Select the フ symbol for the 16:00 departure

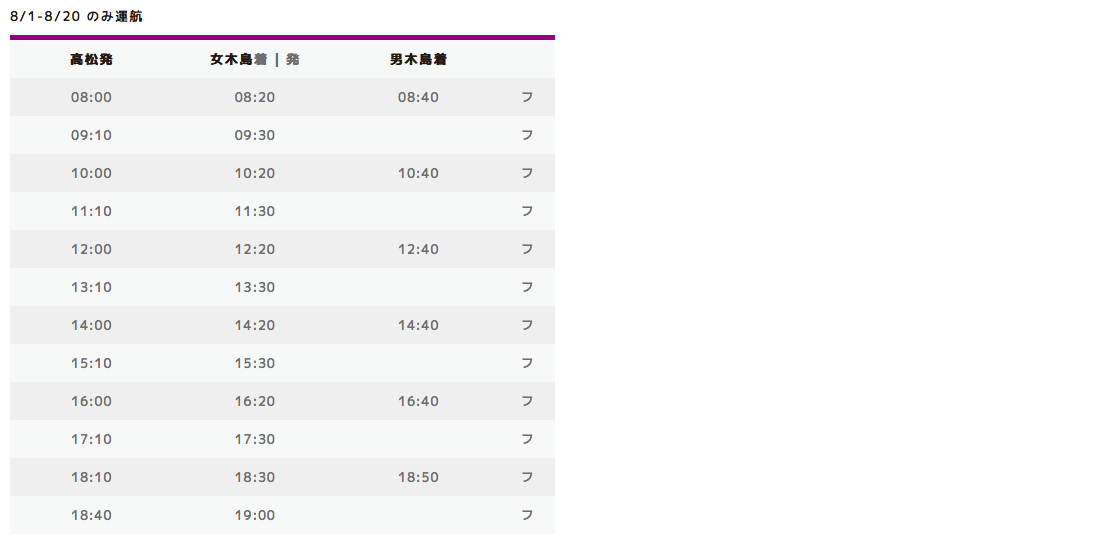pos(527,401)
